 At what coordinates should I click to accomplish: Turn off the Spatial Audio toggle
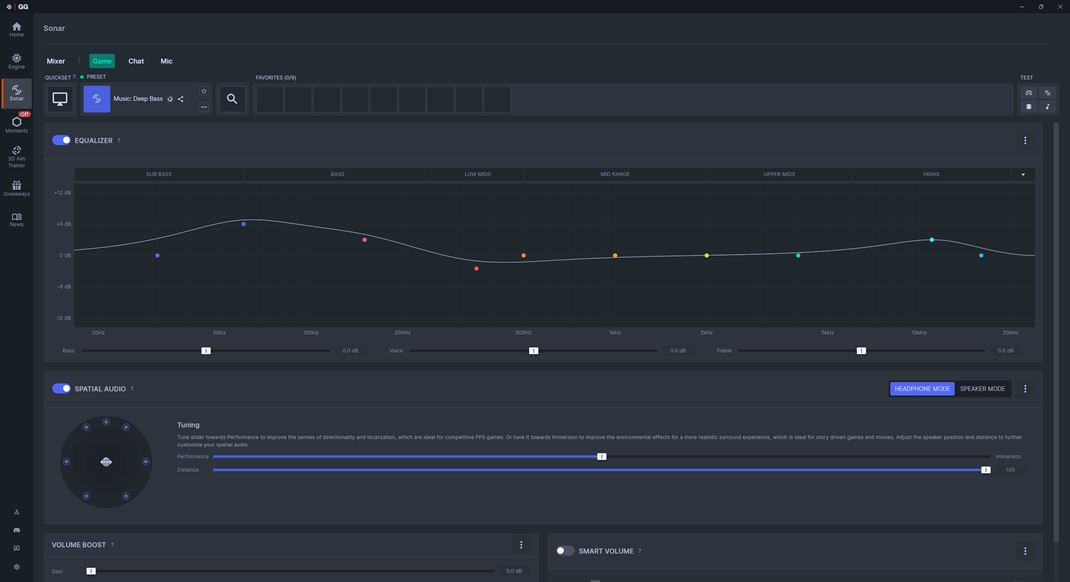[x=61, y=388]
